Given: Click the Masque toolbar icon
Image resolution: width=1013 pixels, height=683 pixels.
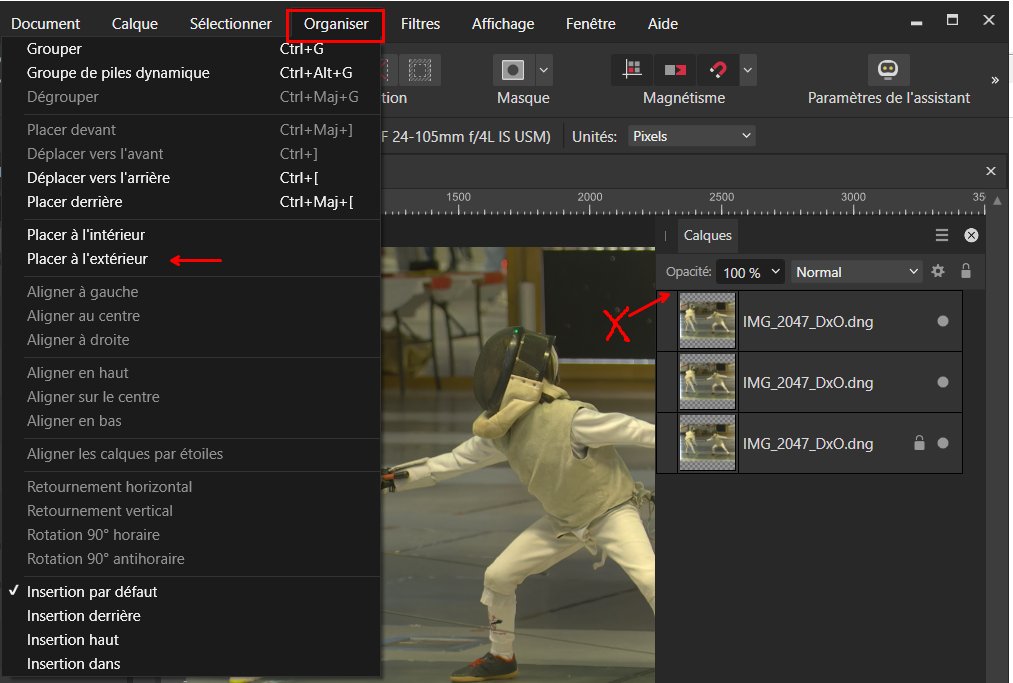Looking at the screenshot, I should tap(513, 70).
